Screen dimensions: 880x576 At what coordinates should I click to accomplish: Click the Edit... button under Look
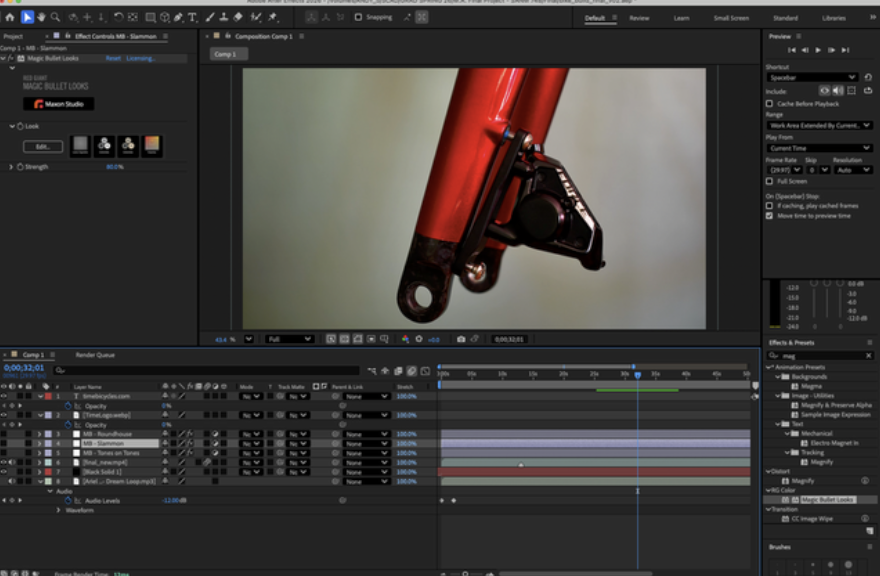(43, 147)
